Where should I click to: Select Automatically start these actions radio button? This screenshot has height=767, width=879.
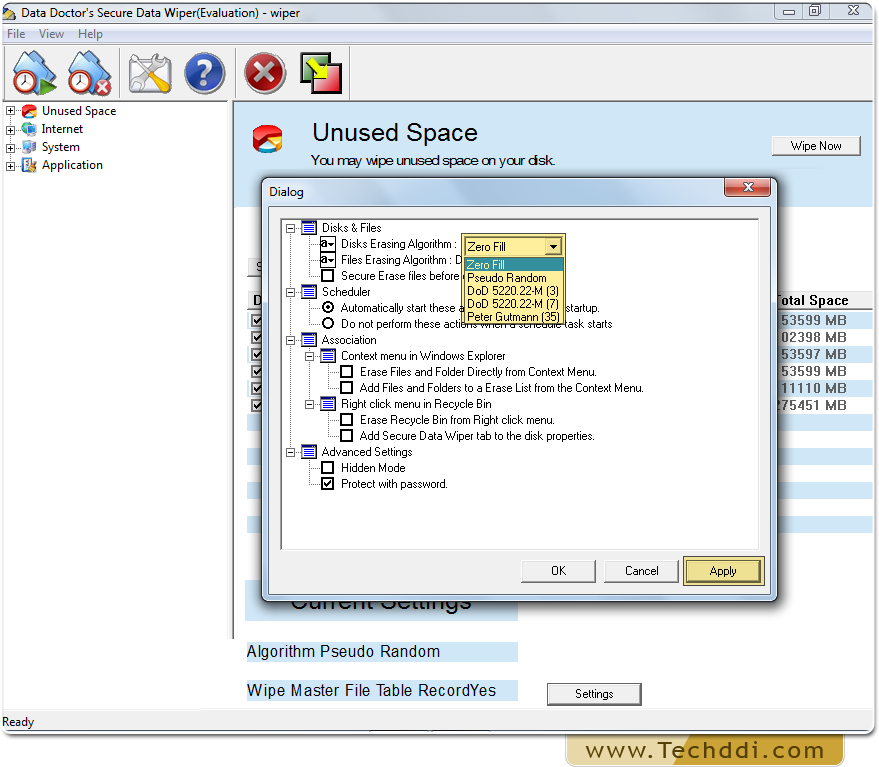[x=329, y=307]
